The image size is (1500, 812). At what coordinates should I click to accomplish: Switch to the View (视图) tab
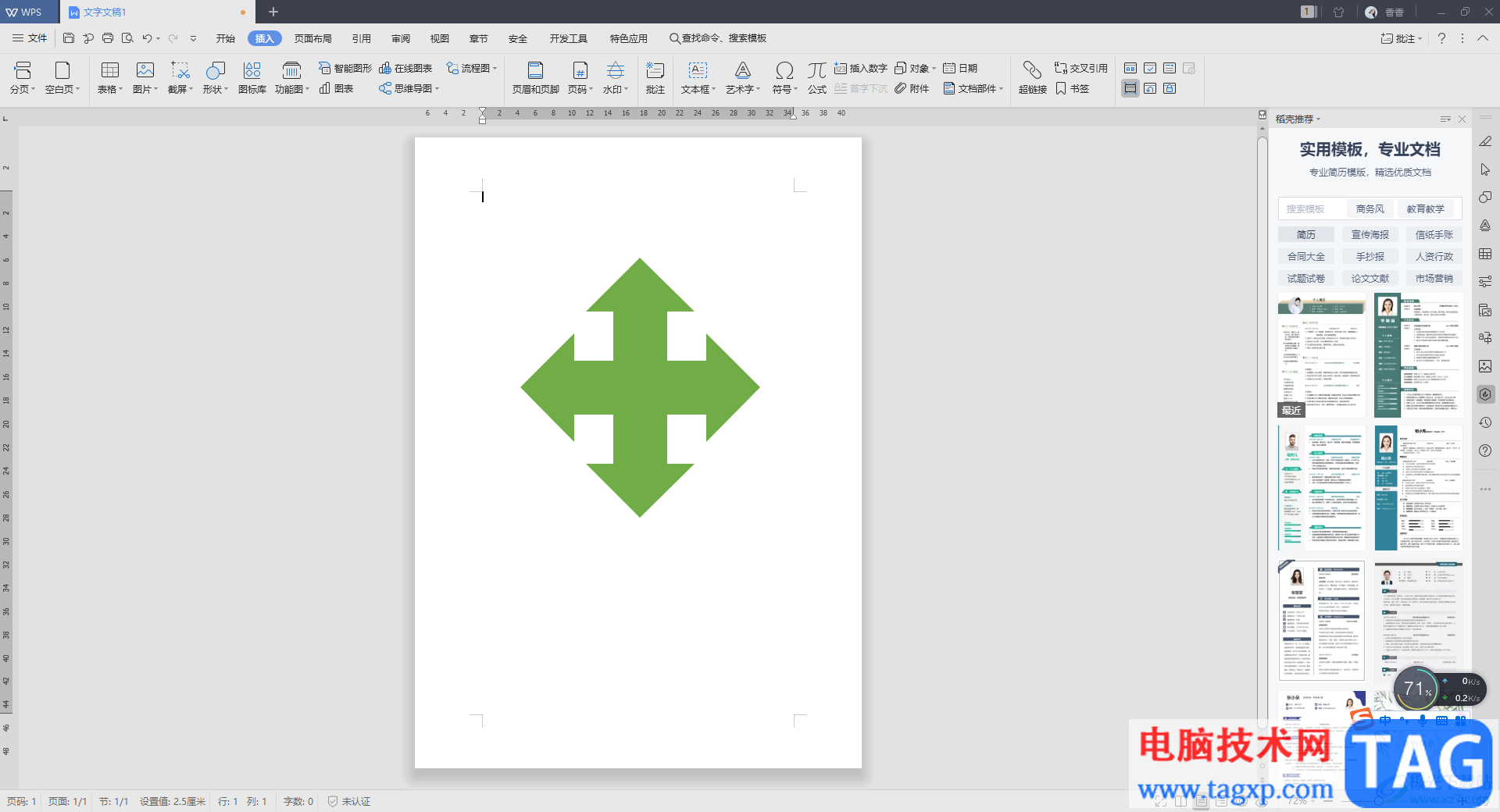point(440,38)
